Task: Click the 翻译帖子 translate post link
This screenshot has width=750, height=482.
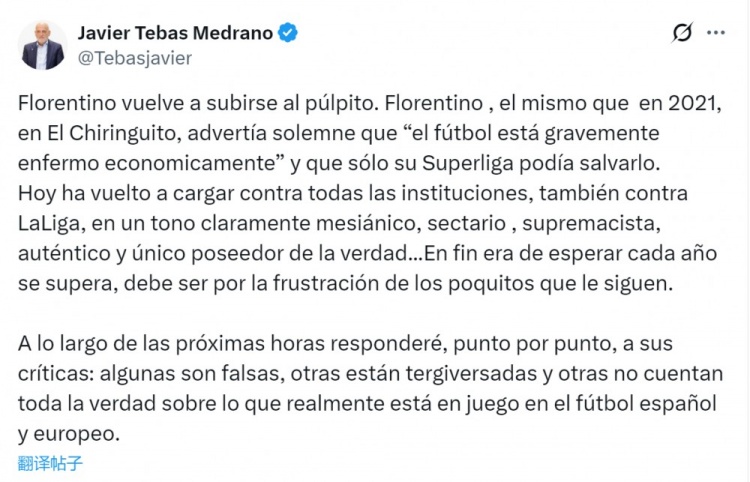Action: click(x=50, y=463)
